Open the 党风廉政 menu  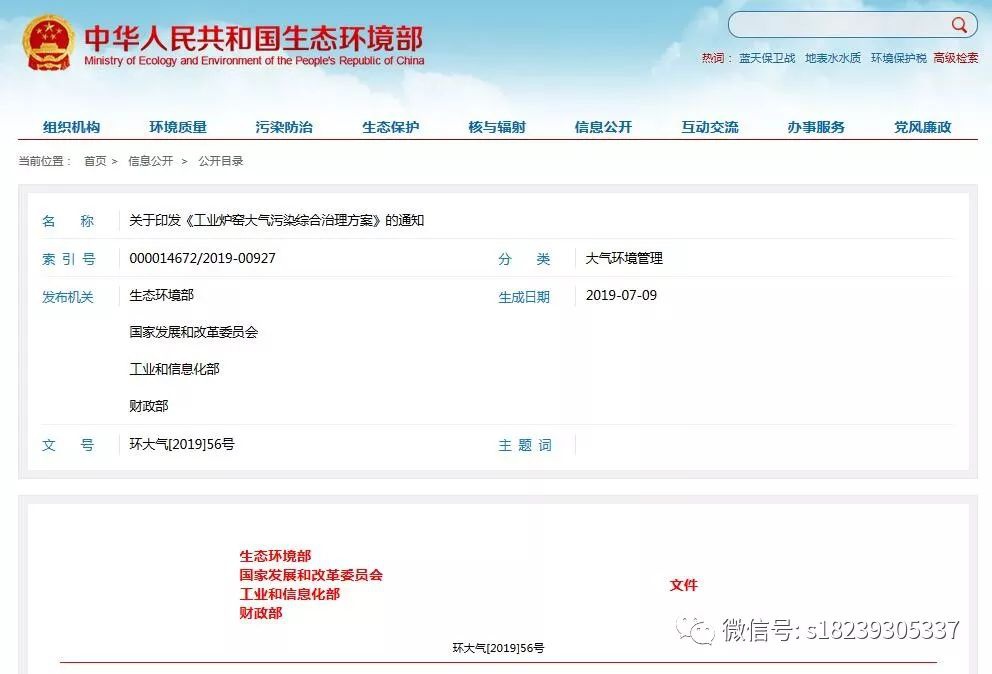point(922,127)
